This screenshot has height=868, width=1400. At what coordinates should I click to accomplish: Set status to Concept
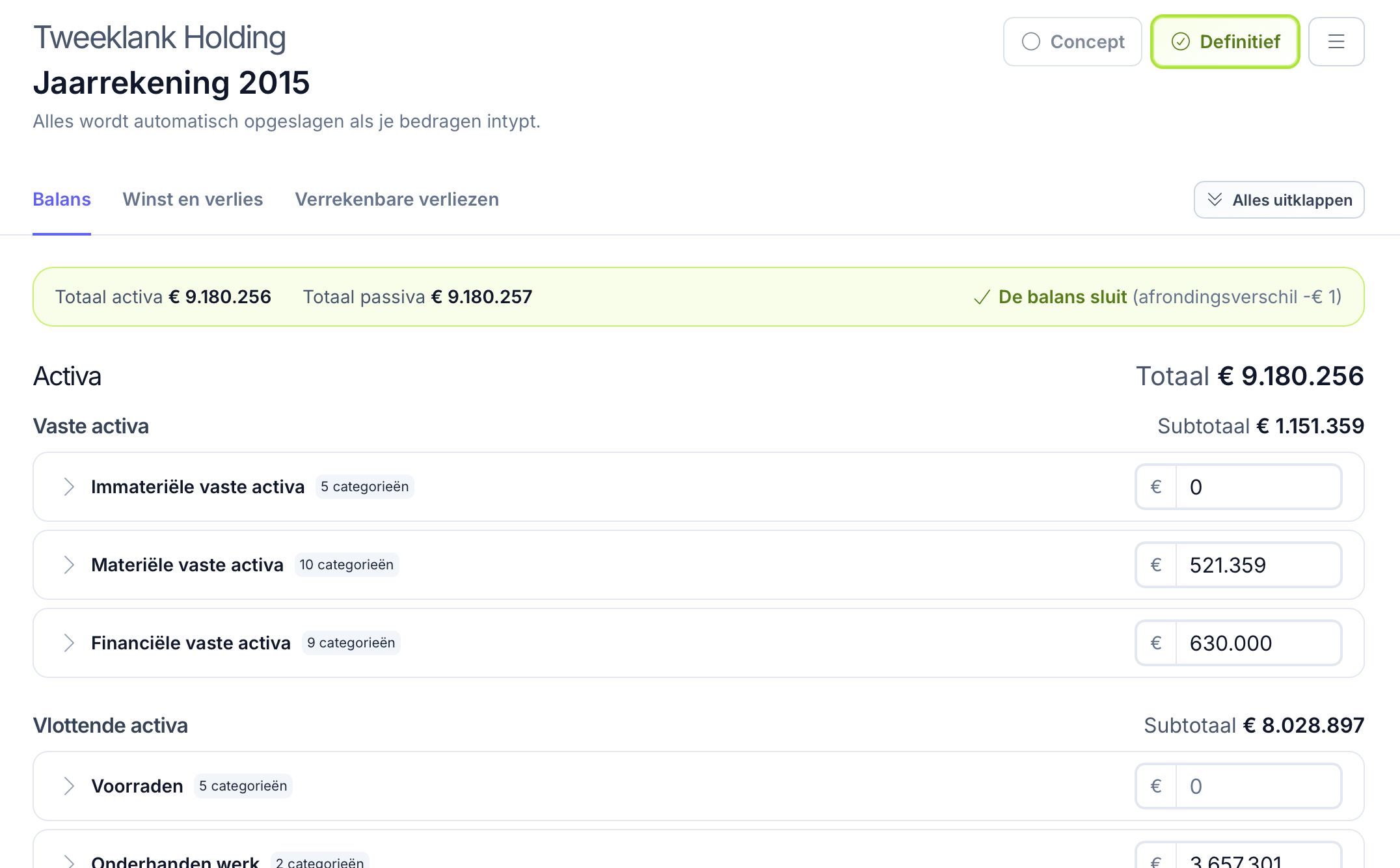click(1072, 42)
